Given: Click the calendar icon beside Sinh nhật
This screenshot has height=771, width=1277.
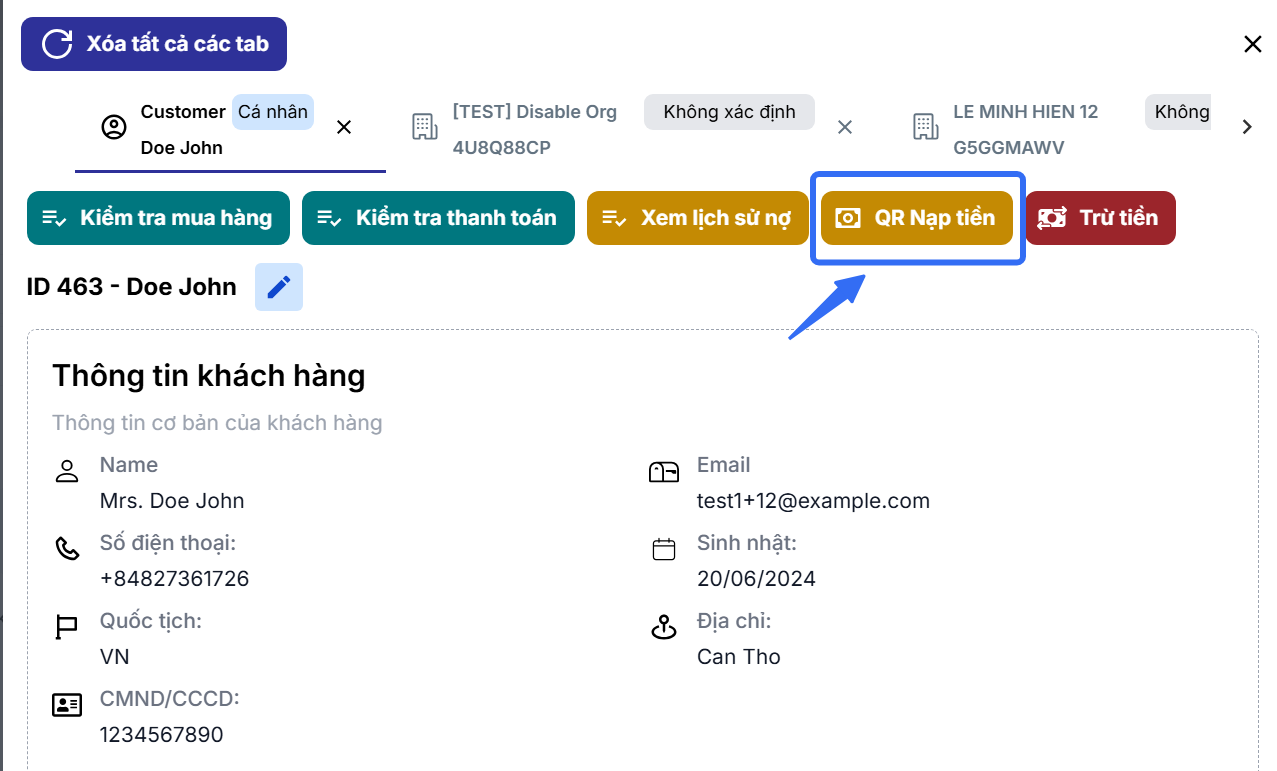Looking at the screenshot, I should pyautogui.click(x=664, y=549).
